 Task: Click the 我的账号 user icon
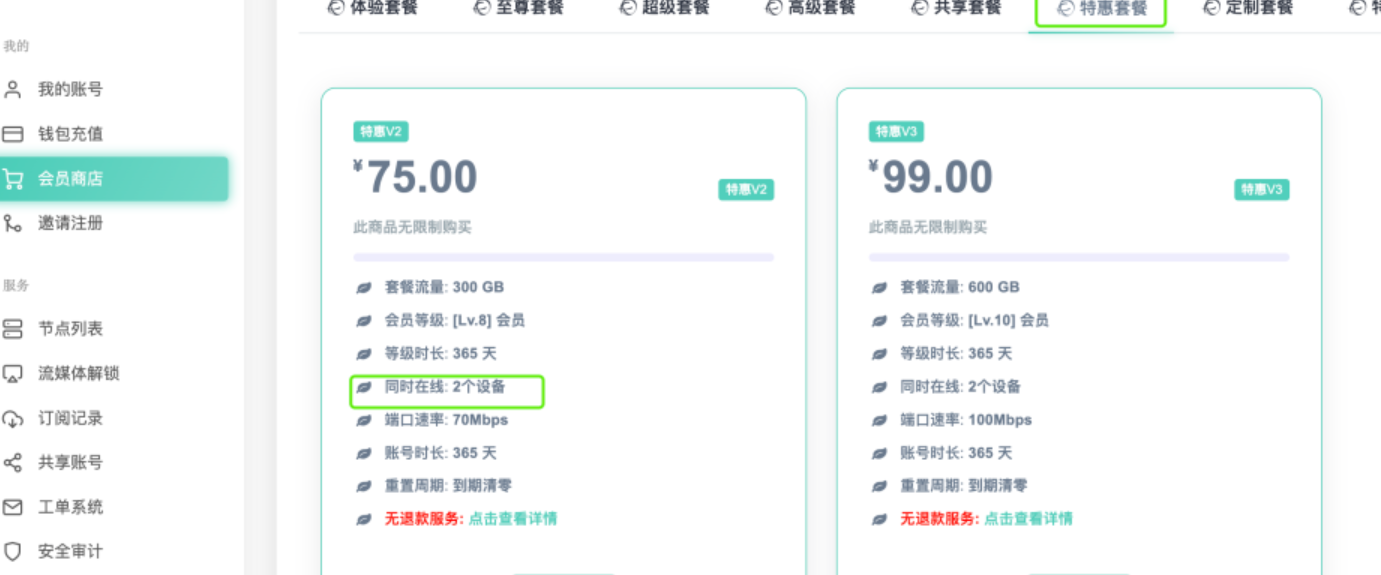pyautogui.click(x=13, y=89)
